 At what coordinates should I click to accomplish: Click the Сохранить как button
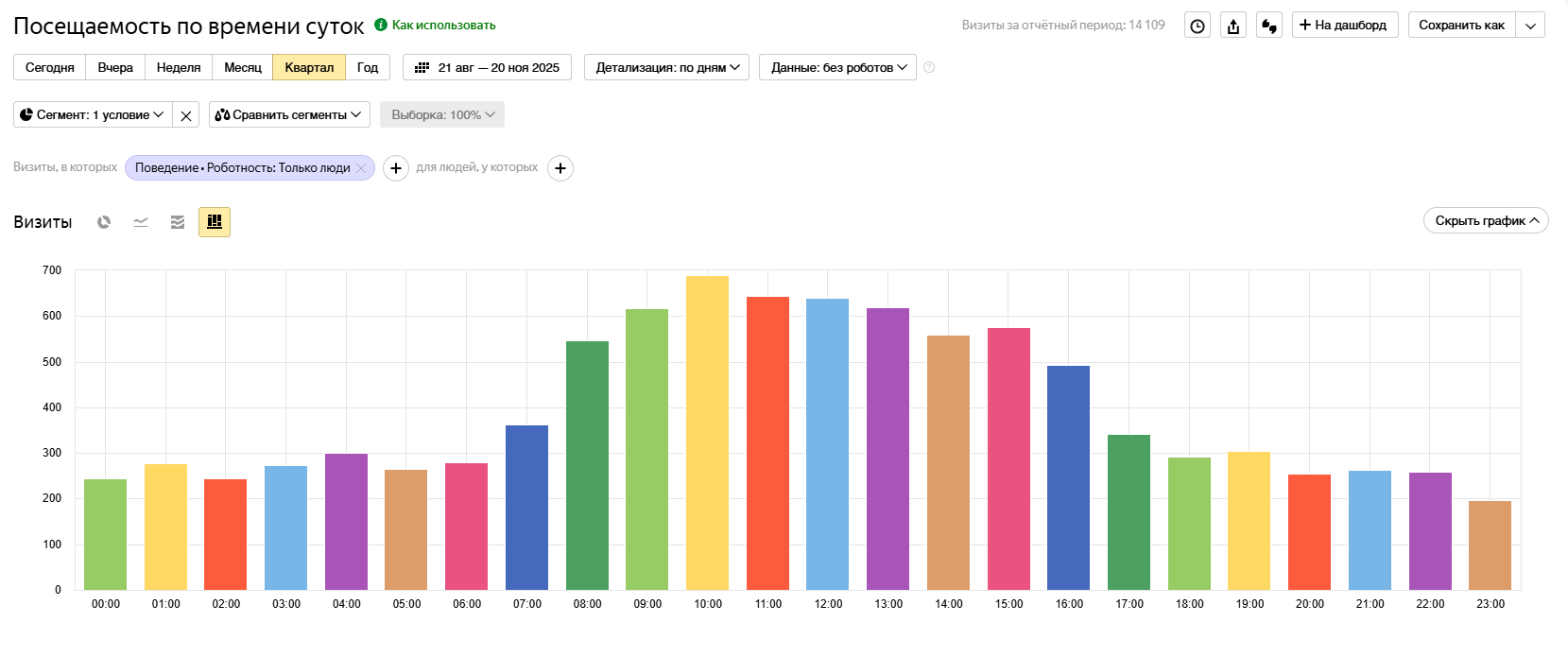pyautogui.click(x=1461, y=26)
